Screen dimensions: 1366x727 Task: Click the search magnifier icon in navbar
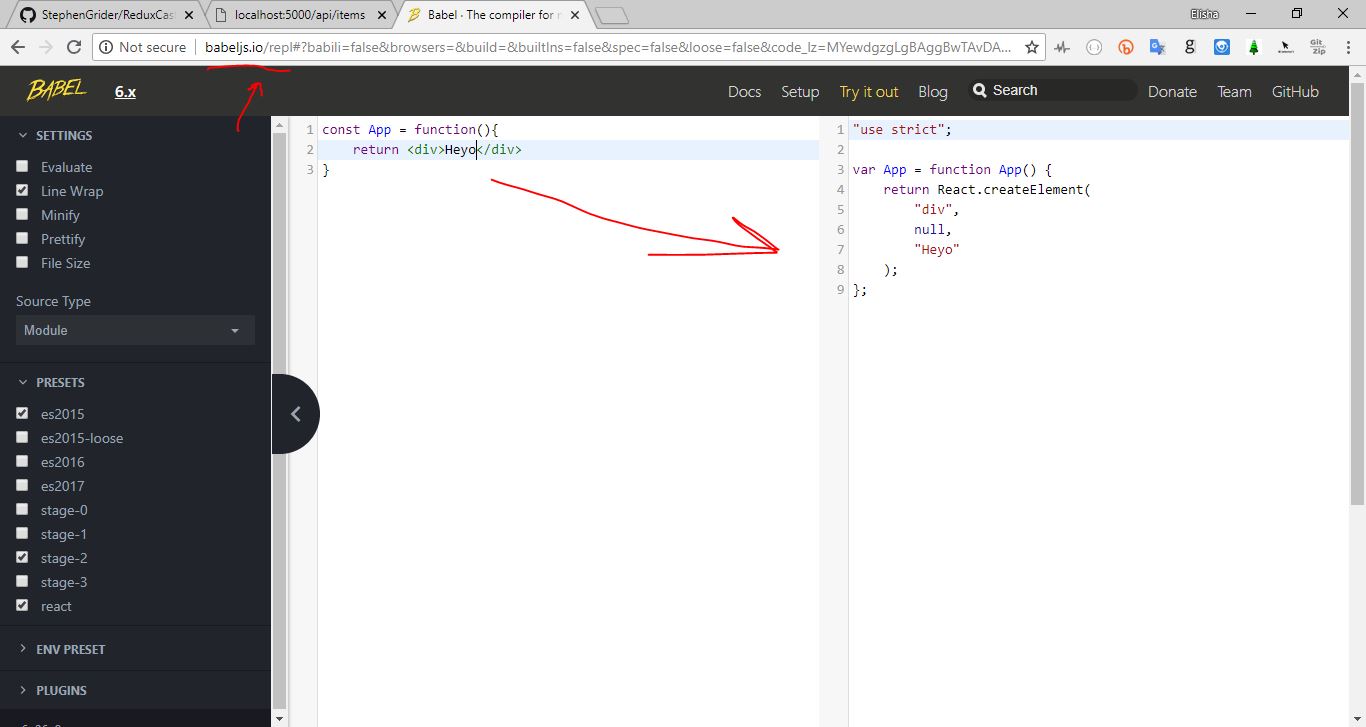click(x=980, y=90)
